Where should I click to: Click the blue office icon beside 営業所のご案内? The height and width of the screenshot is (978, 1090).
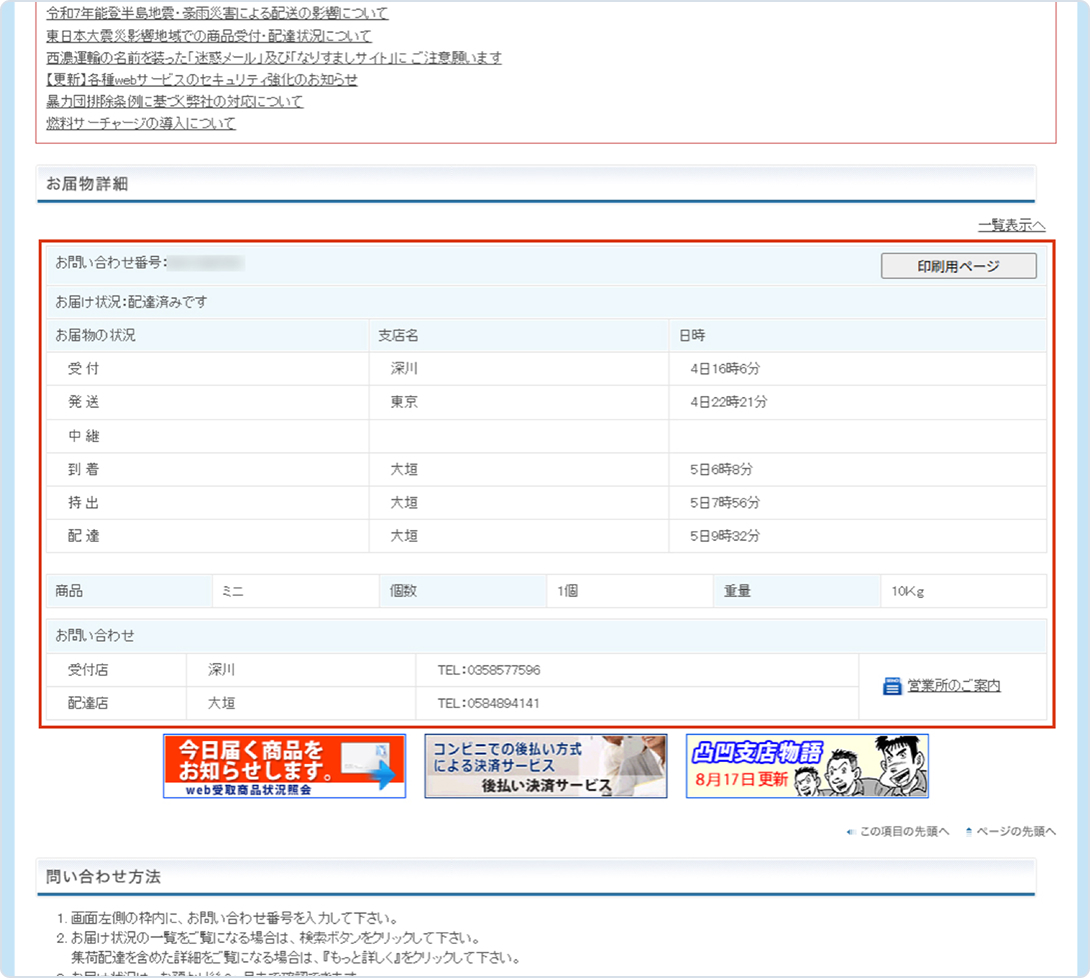coord(892,686)
